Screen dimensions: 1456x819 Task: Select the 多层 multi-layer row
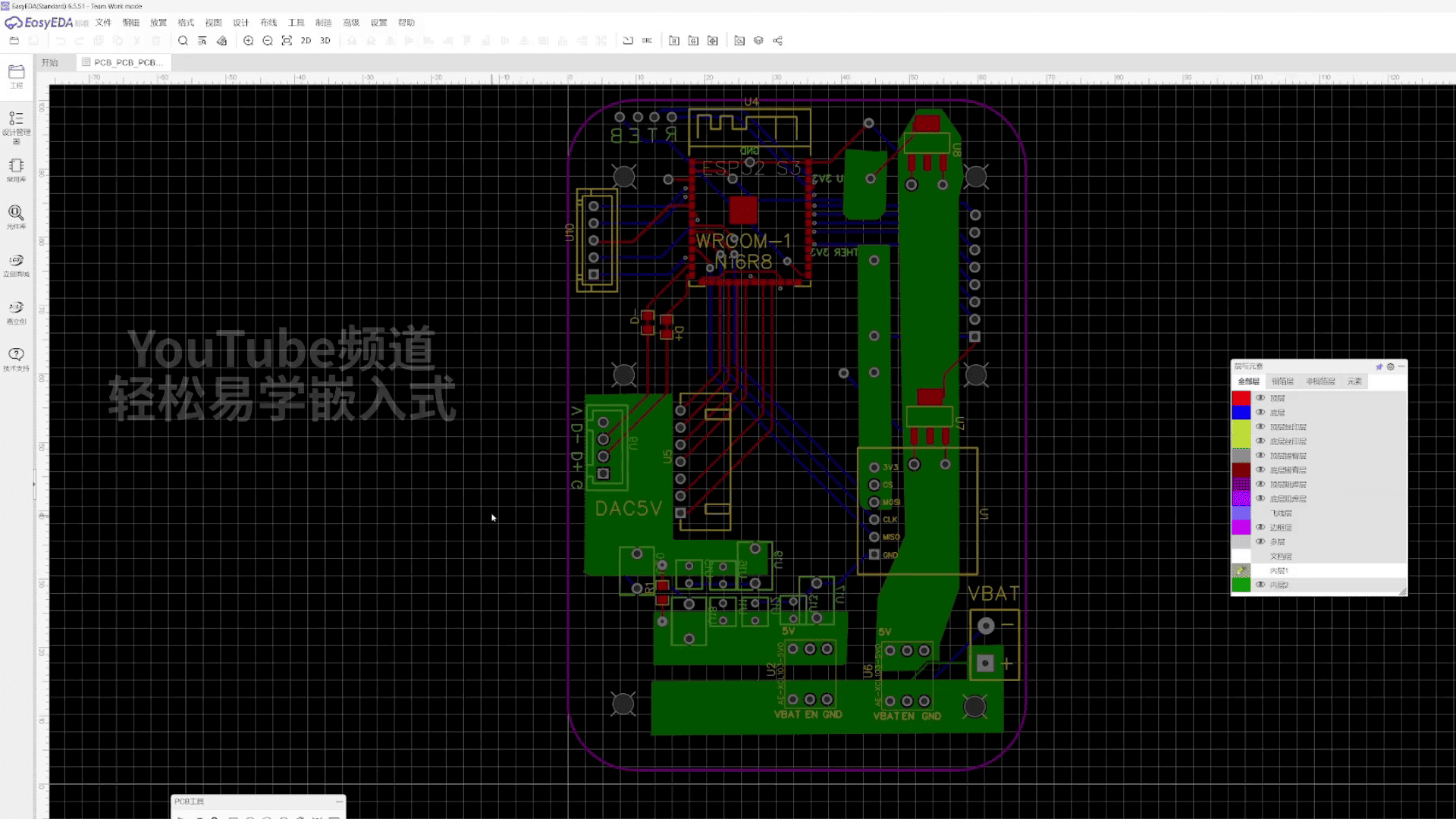1319,541
